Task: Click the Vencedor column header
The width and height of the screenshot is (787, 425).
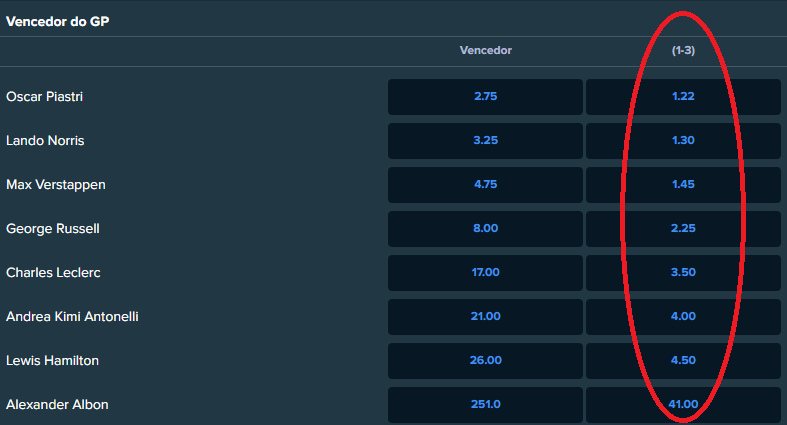Action: [x=485, y=50]
